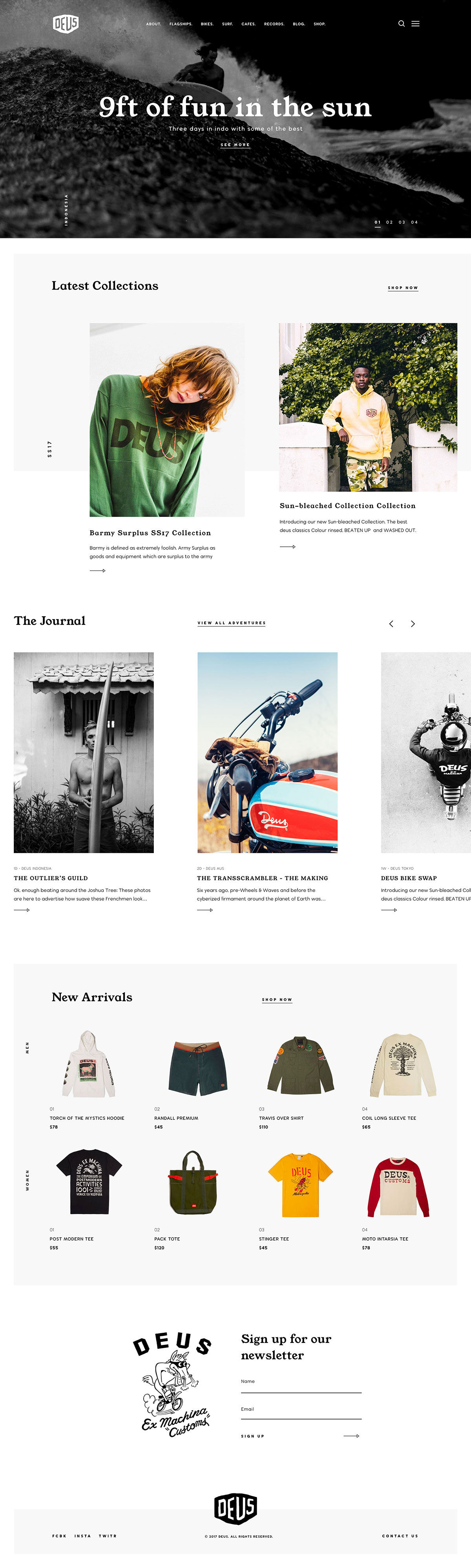Viewport: 471px width, 1568px height.
Task: Open the search icon in header
Action: [402, 24]
